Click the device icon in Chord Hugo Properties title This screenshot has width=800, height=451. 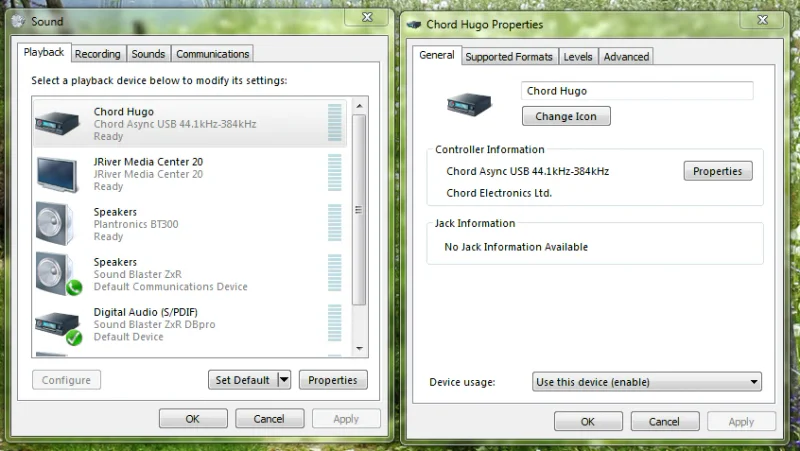pyautogui.click(x=414, y=24)
